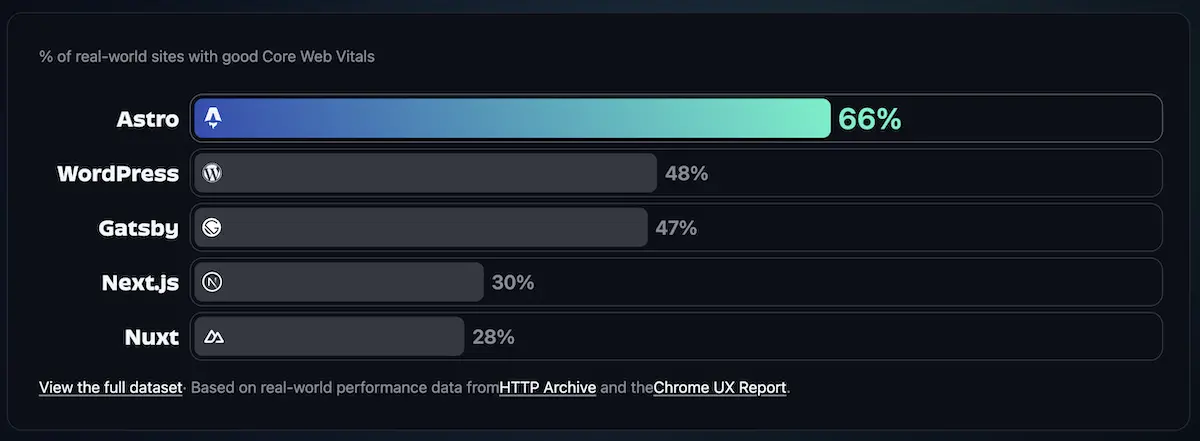Screen dimensions: 1200x441
Task: Click the WordPress logo icon
Action: (212, 173)
